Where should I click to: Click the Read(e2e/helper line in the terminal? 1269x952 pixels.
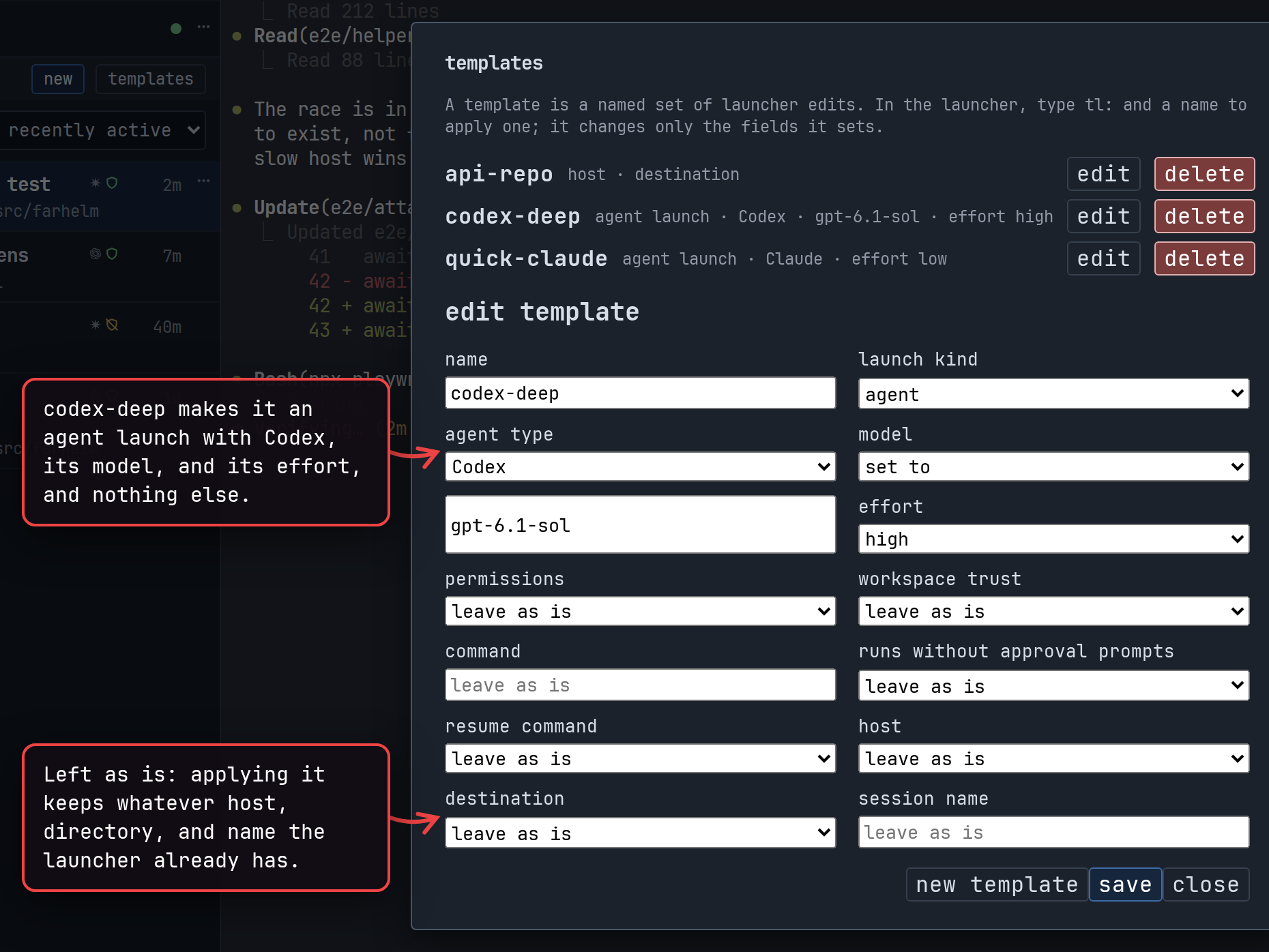point(332,35)
